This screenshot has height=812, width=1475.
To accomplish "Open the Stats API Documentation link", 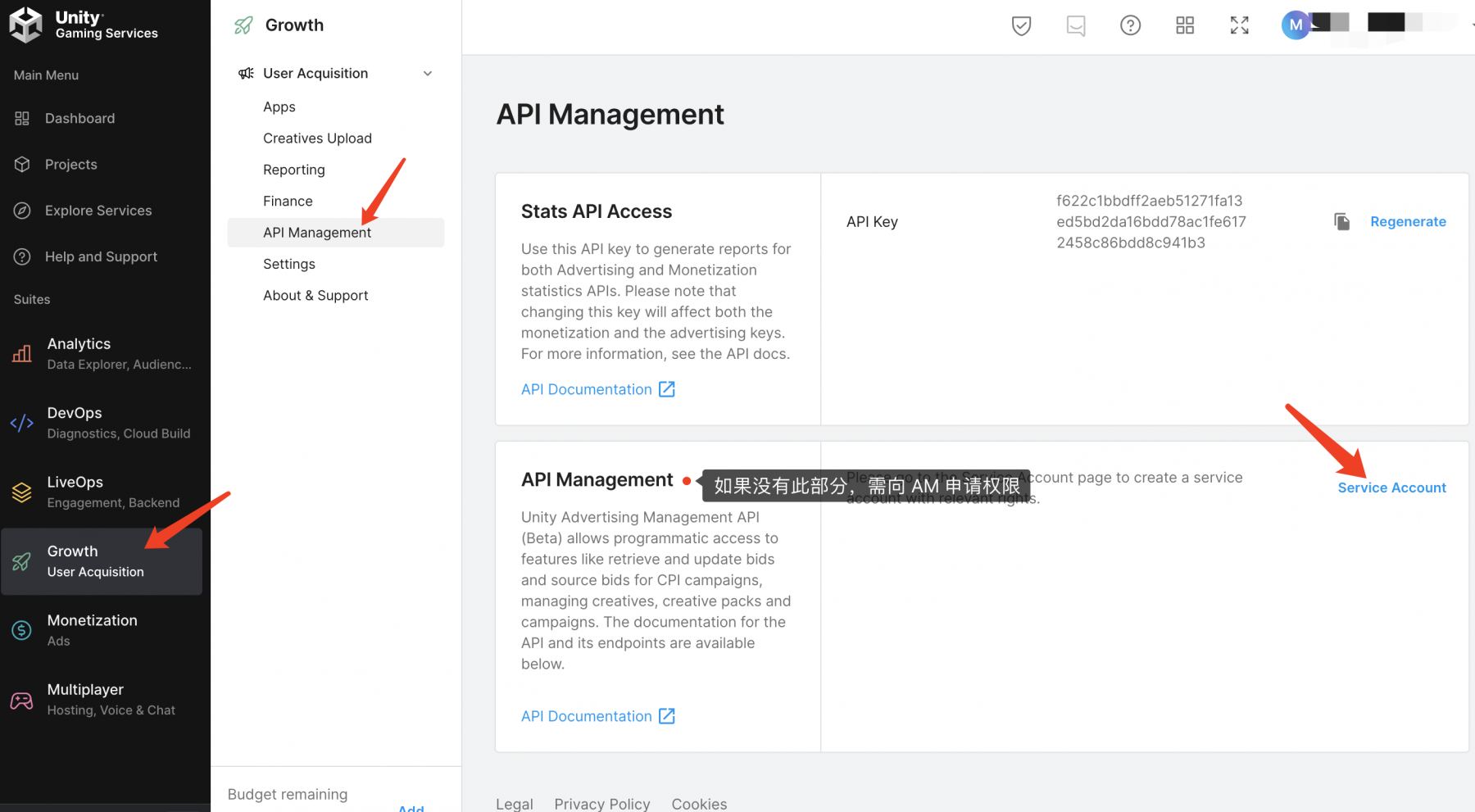I will tap(587, 388).
